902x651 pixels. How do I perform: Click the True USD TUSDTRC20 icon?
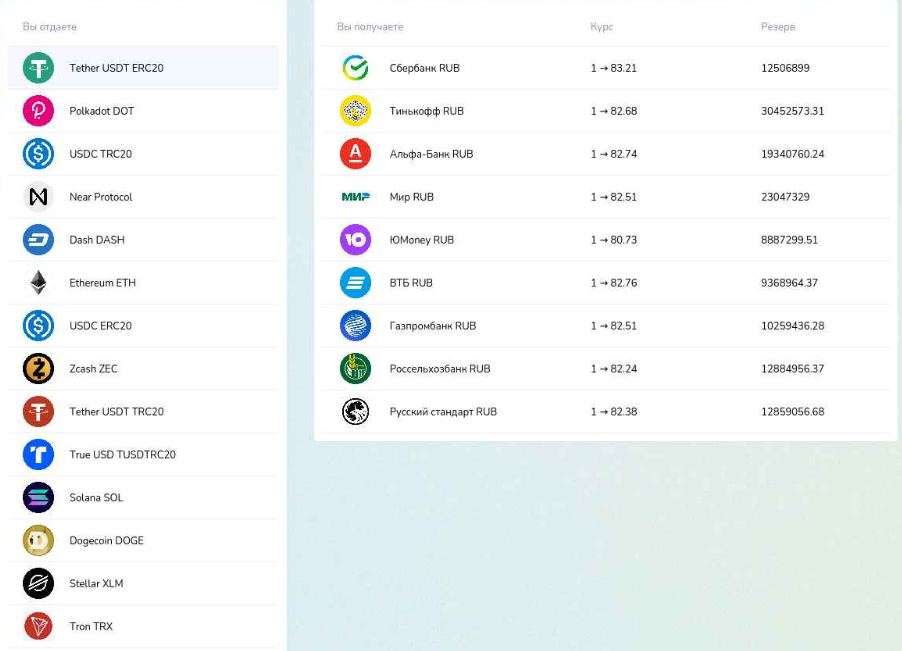point(39,454)
